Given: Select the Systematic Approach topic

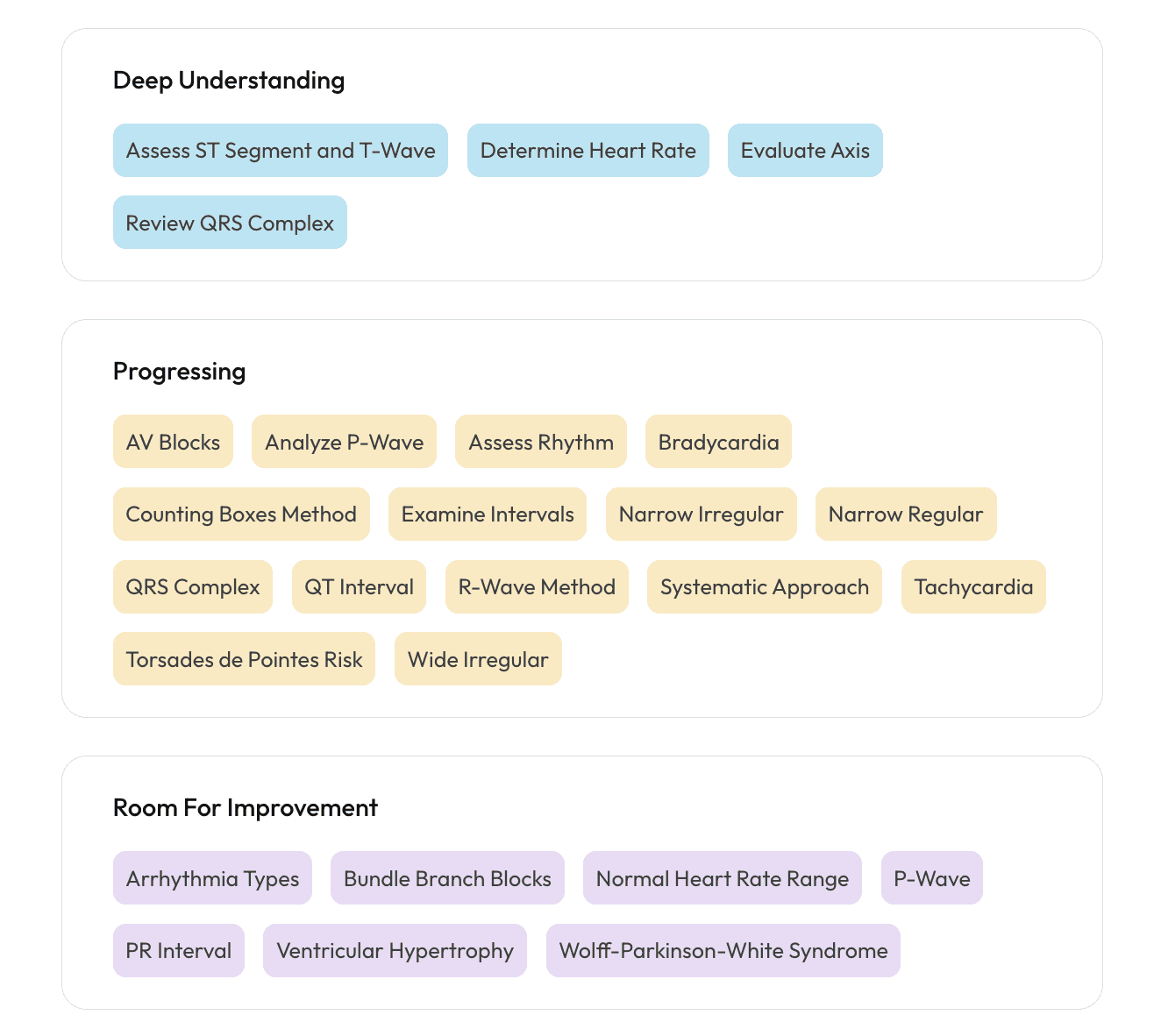Looking at the screenshot, I should tap(764, 586).
